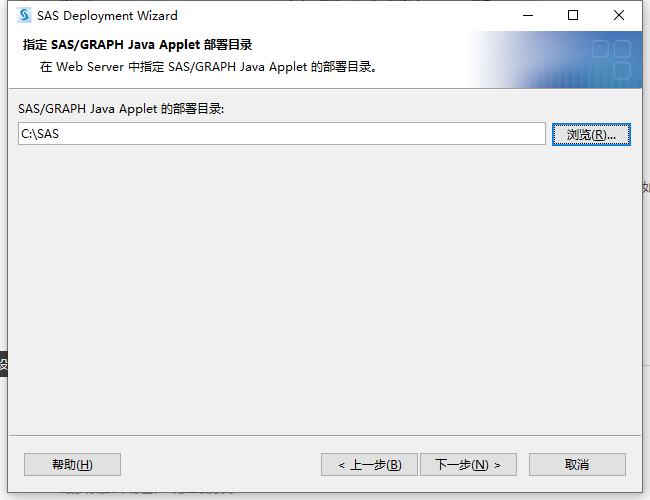Click the description text '在 Web Server 中指定...'

pyautogui.click(x=208, y=67)
